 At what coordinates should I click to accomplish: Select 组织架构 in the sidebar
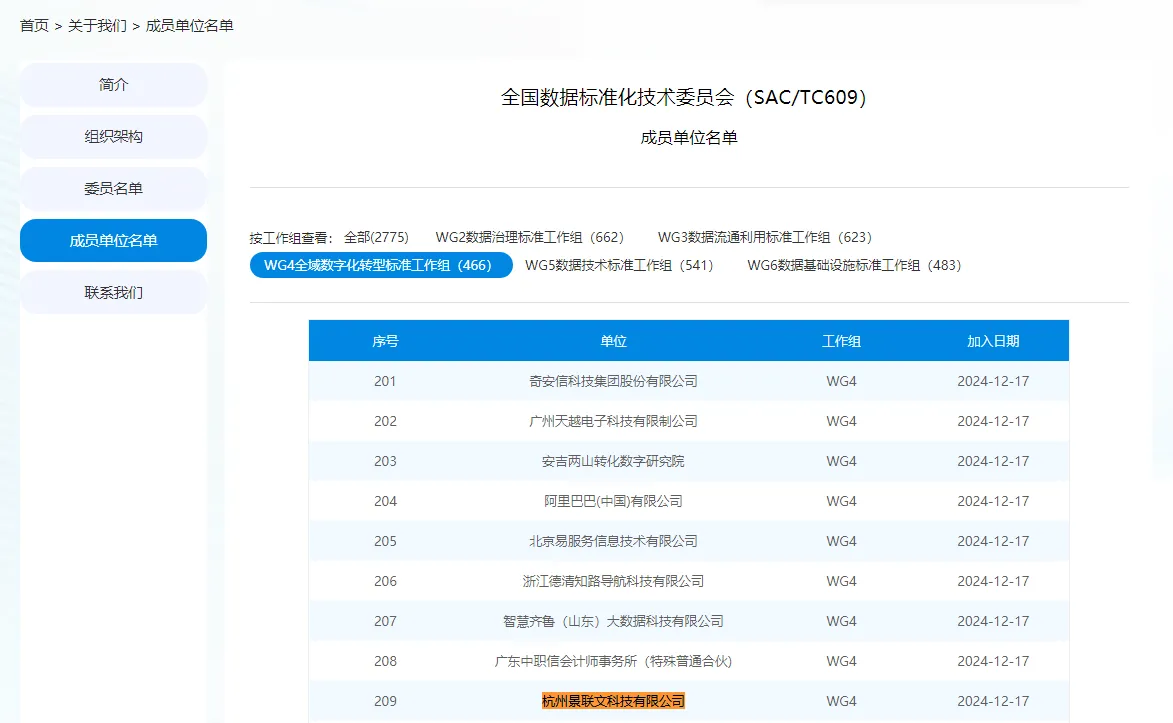(x=113, y=137)
